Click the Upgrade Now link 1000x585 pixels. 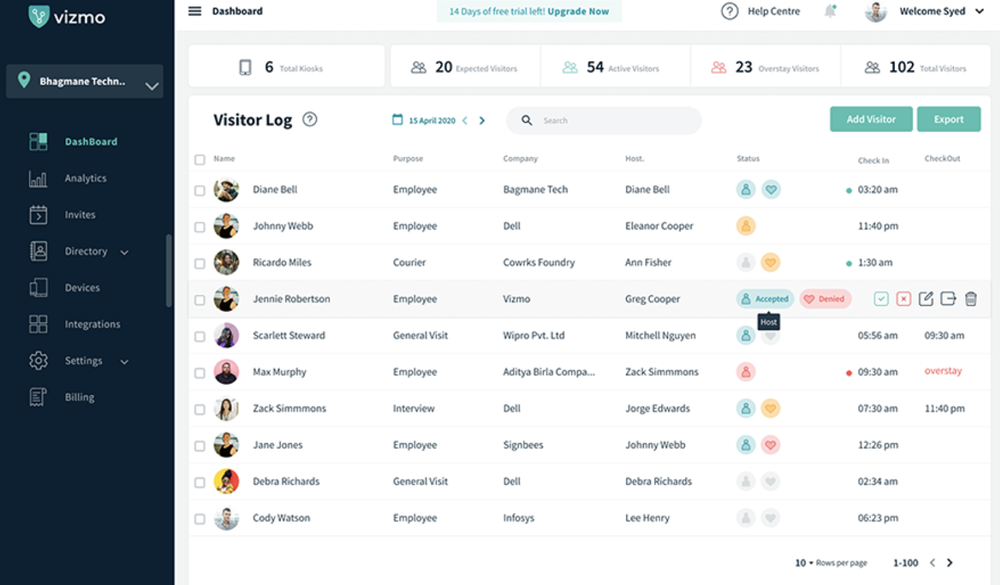[x=578, y=11]
